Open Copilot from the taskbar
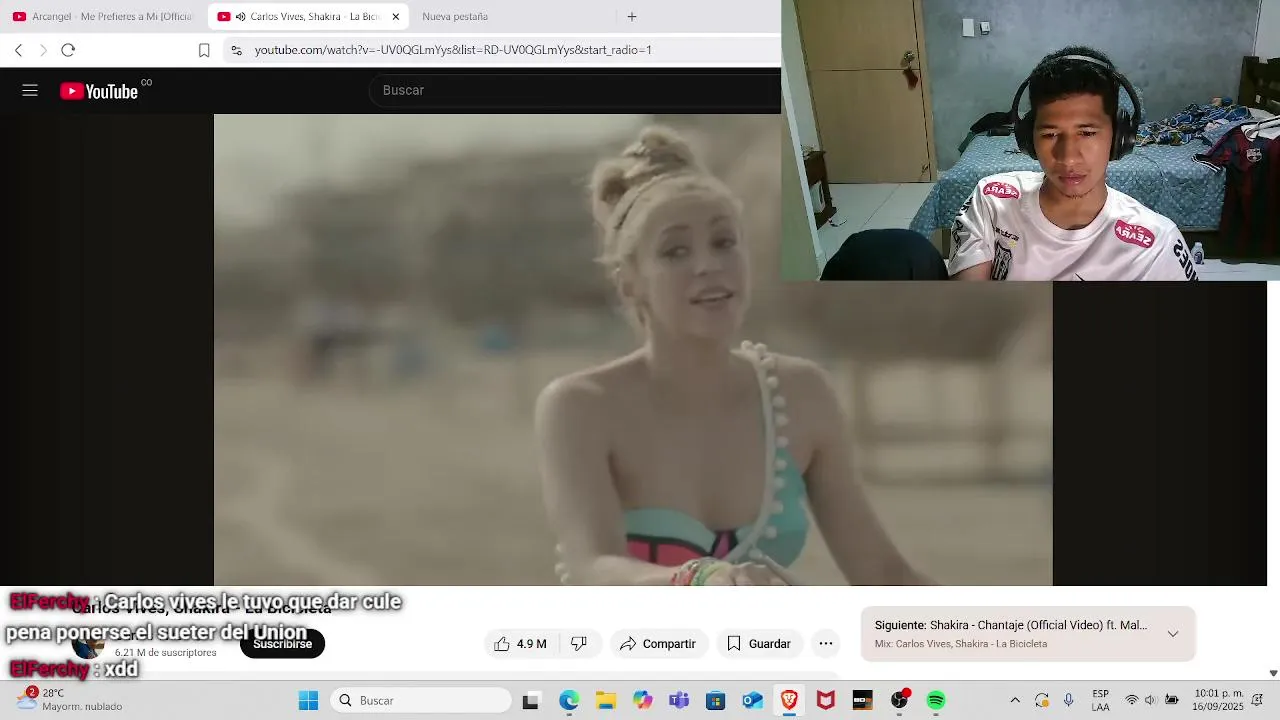The image size is (1280, 720). 642,700
